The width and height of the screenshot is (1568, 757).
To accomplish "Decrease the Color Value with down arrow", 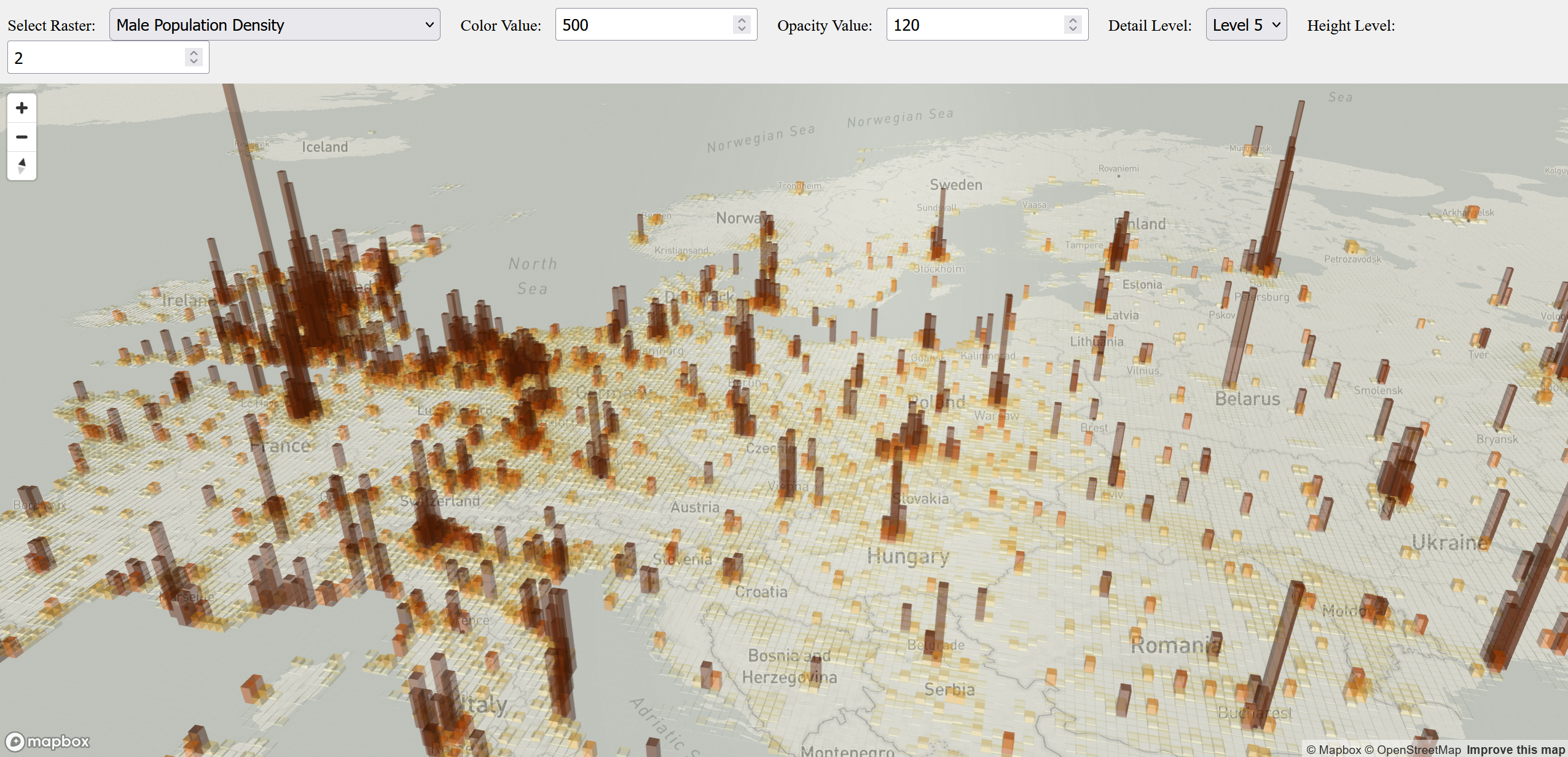I will coord(742,29).
